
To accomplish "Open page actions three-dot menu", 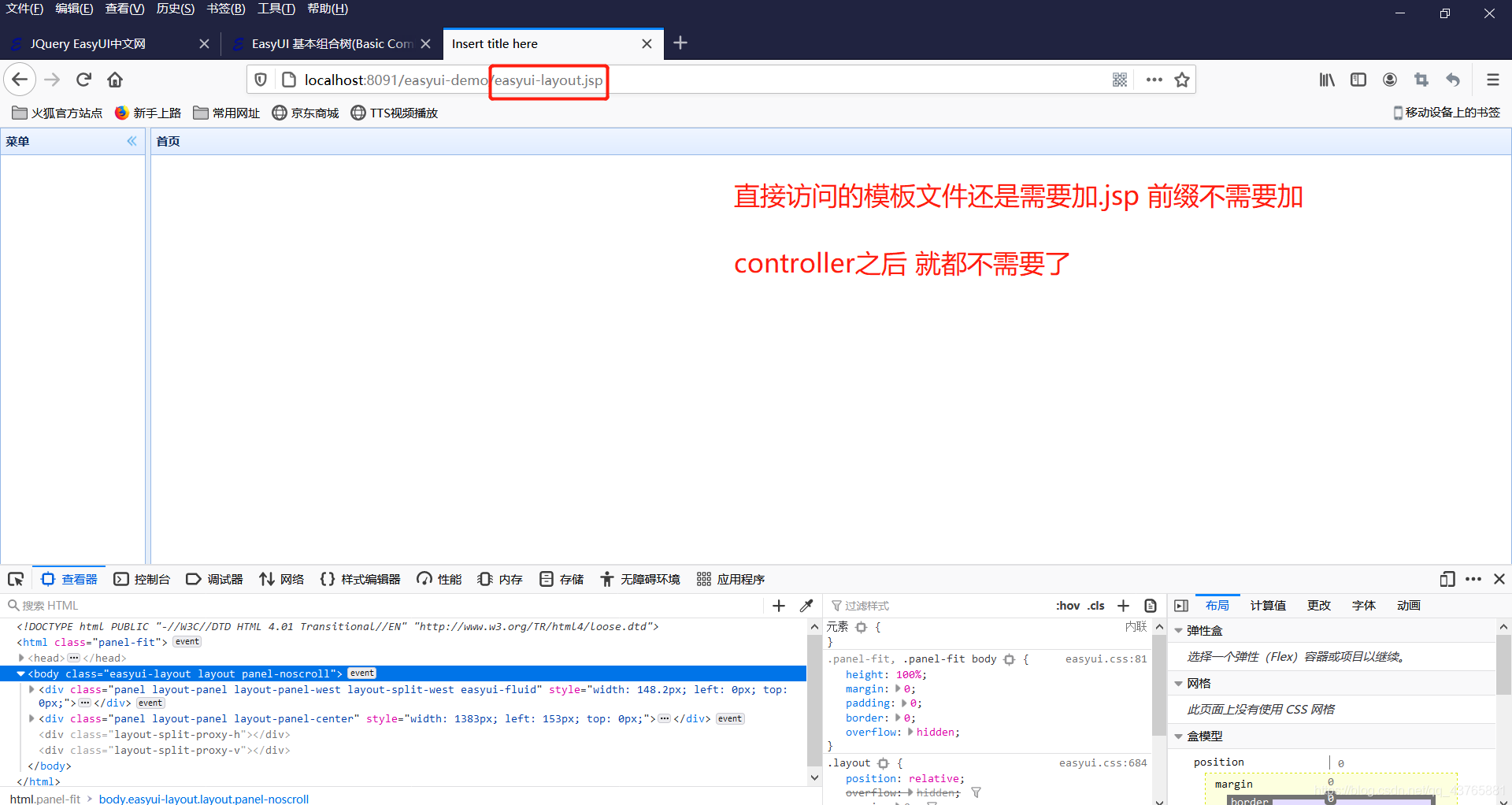I will [1154, 80].
